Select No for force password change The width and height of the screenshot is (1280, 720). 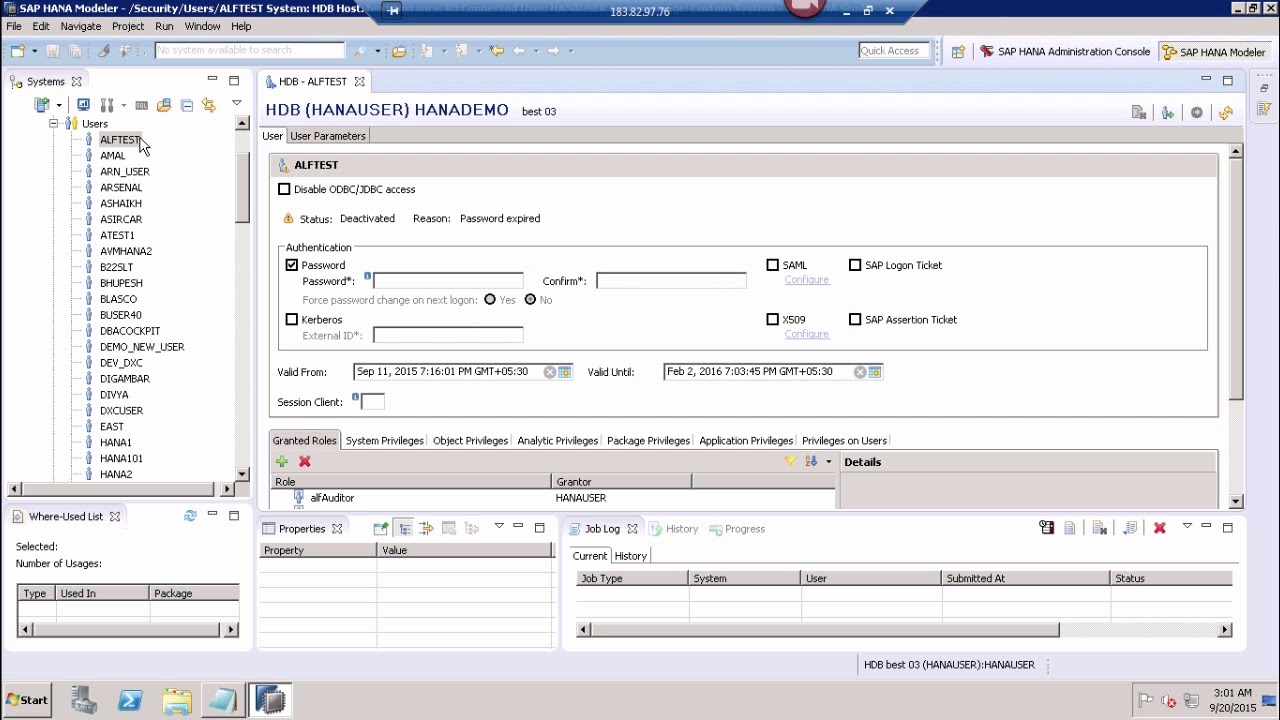point(530,300)
